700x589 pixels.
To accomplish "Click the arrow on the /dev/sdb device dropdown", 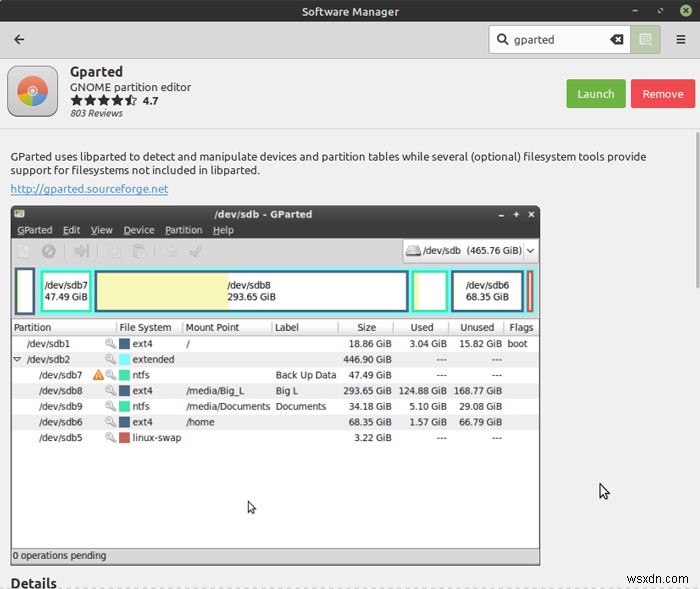I will pos(530,251).
